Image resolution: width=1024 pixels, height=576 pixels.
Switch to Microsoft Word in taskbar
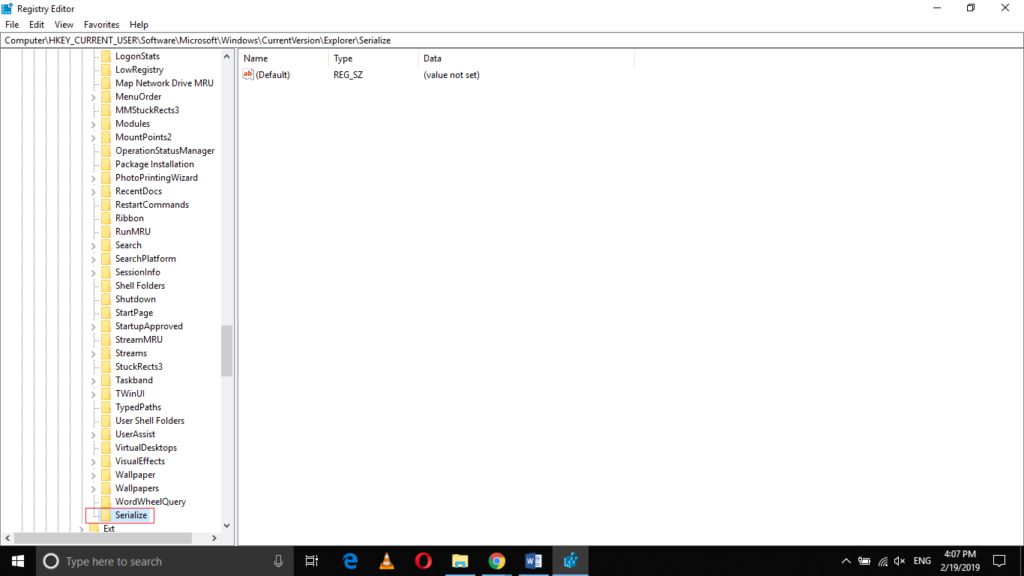click(533, 561)
